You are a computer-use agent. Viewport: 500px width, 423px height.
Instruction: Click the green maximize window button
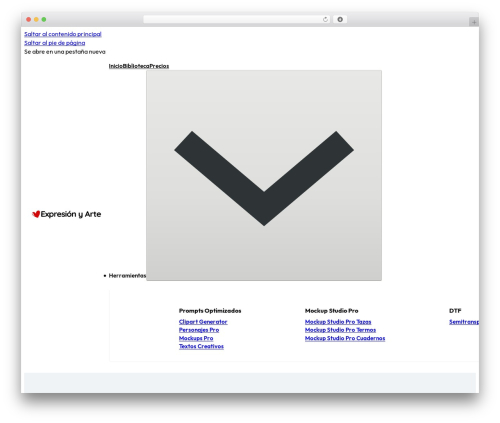click(x=44, y=20)
